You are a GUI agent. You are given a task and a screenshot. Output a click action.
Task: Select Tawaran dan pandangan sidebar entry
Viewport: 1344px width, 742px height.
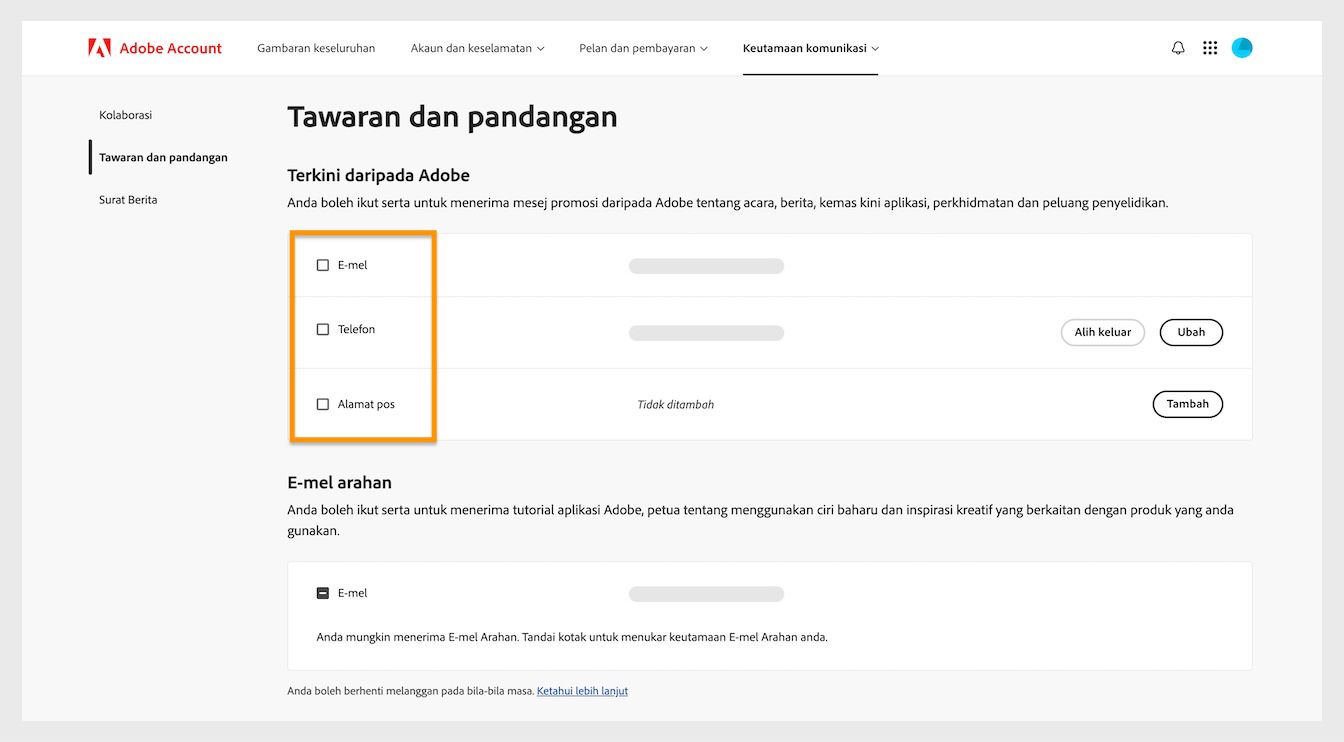point(164,157)
